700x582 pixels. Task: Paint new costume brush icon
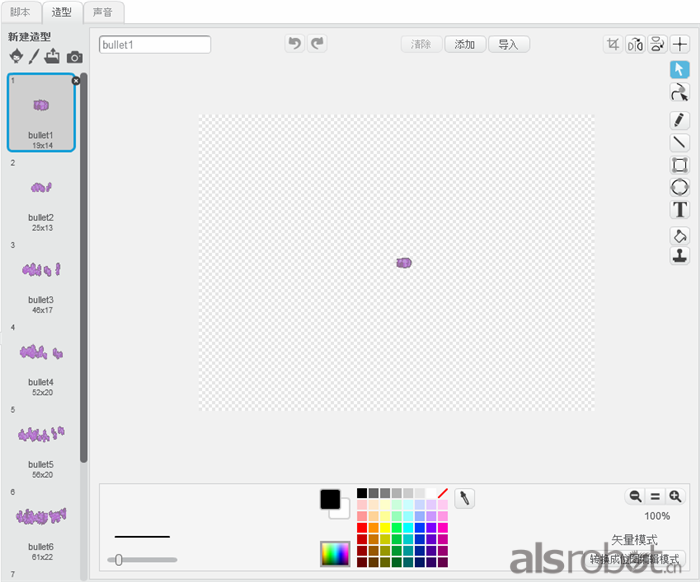click(x=34, y=56)
